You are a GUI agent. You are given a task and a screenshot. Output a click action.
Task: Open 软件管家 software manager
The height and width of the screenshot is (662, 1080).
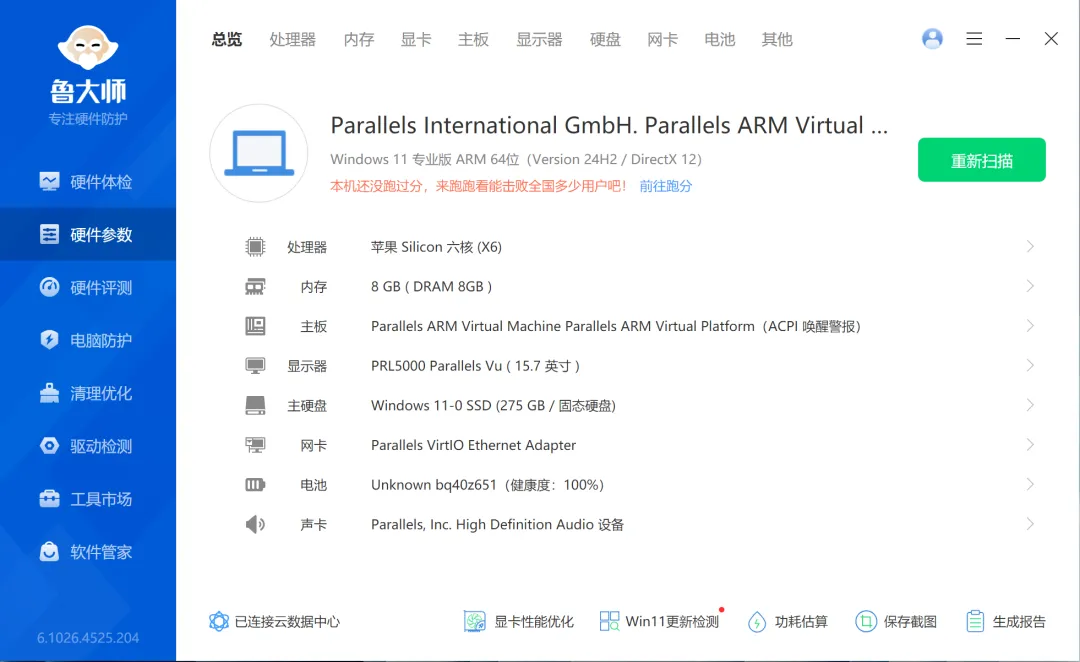[x=87, y=552]
